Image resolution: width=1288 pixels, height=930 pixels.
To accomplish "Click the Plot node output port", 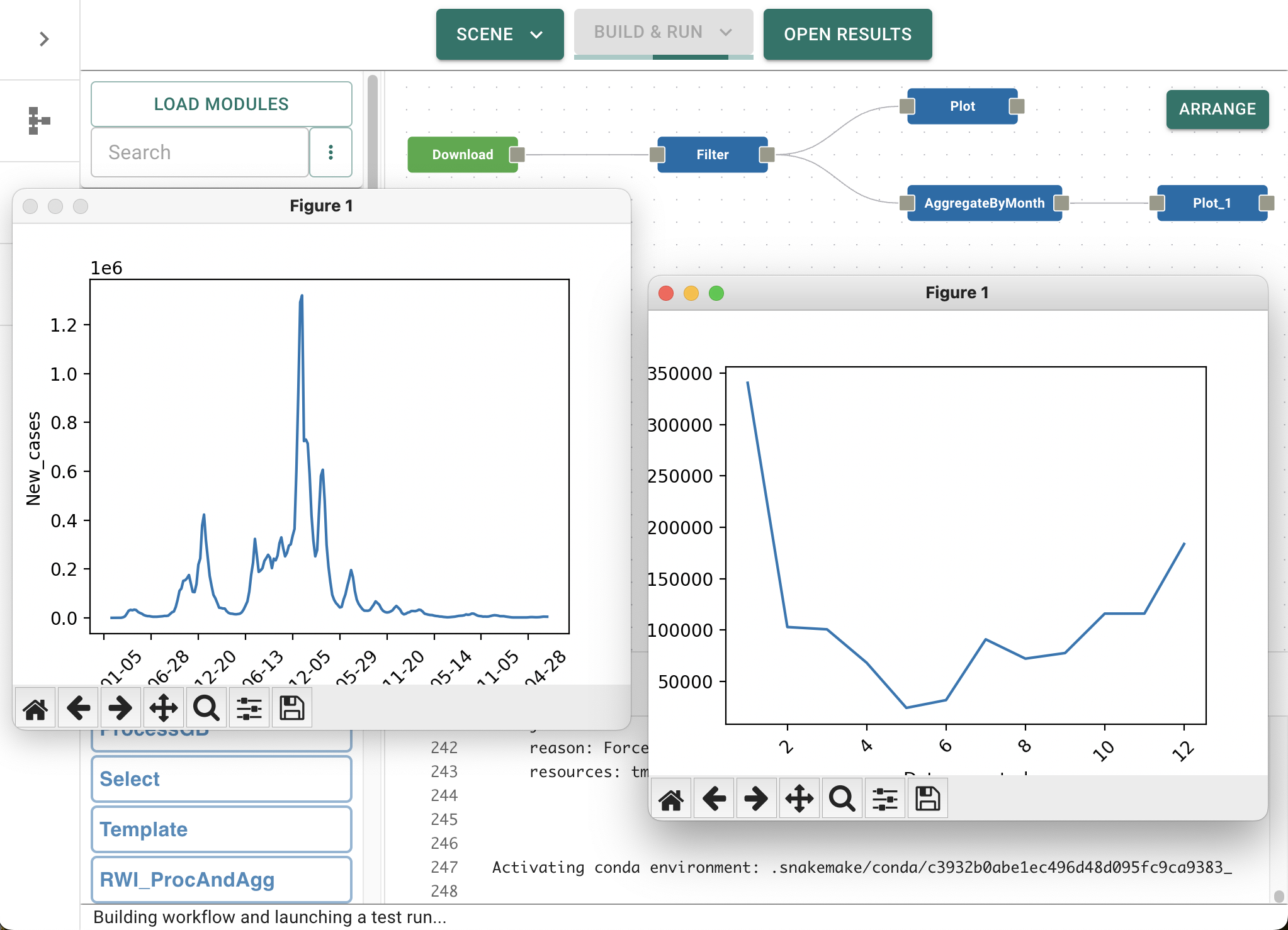I will [1017, 106].
